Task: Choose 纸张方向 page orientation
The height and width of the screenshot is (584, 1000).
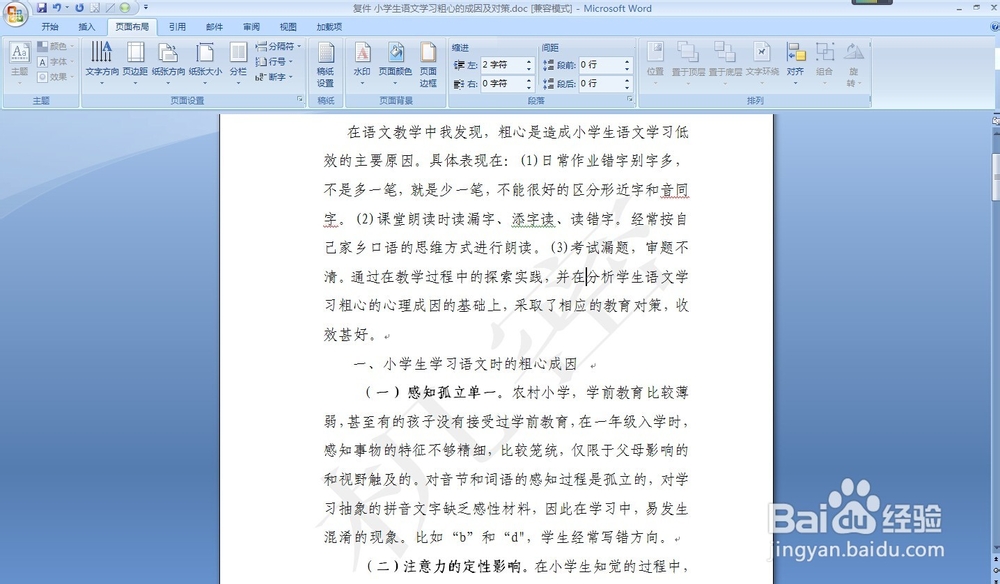Action: click(168, 62)
